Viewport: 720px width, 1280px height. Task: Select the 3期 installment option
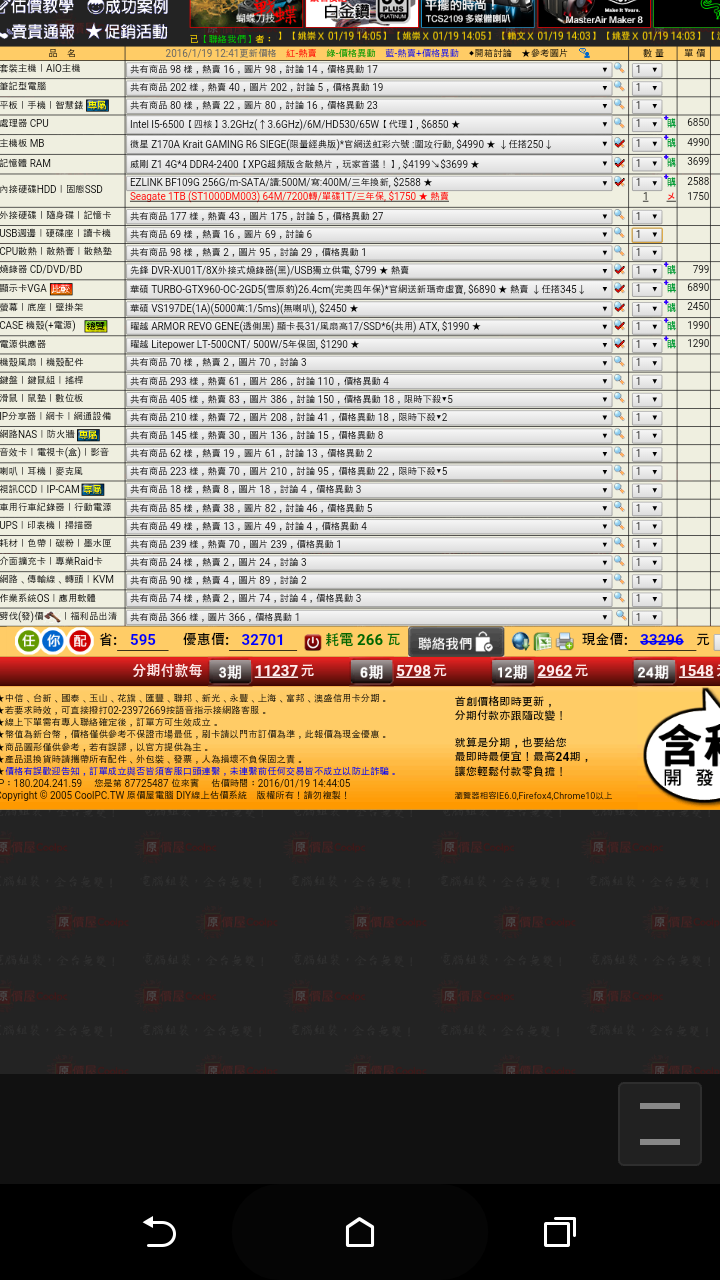[x=230, y=672]
